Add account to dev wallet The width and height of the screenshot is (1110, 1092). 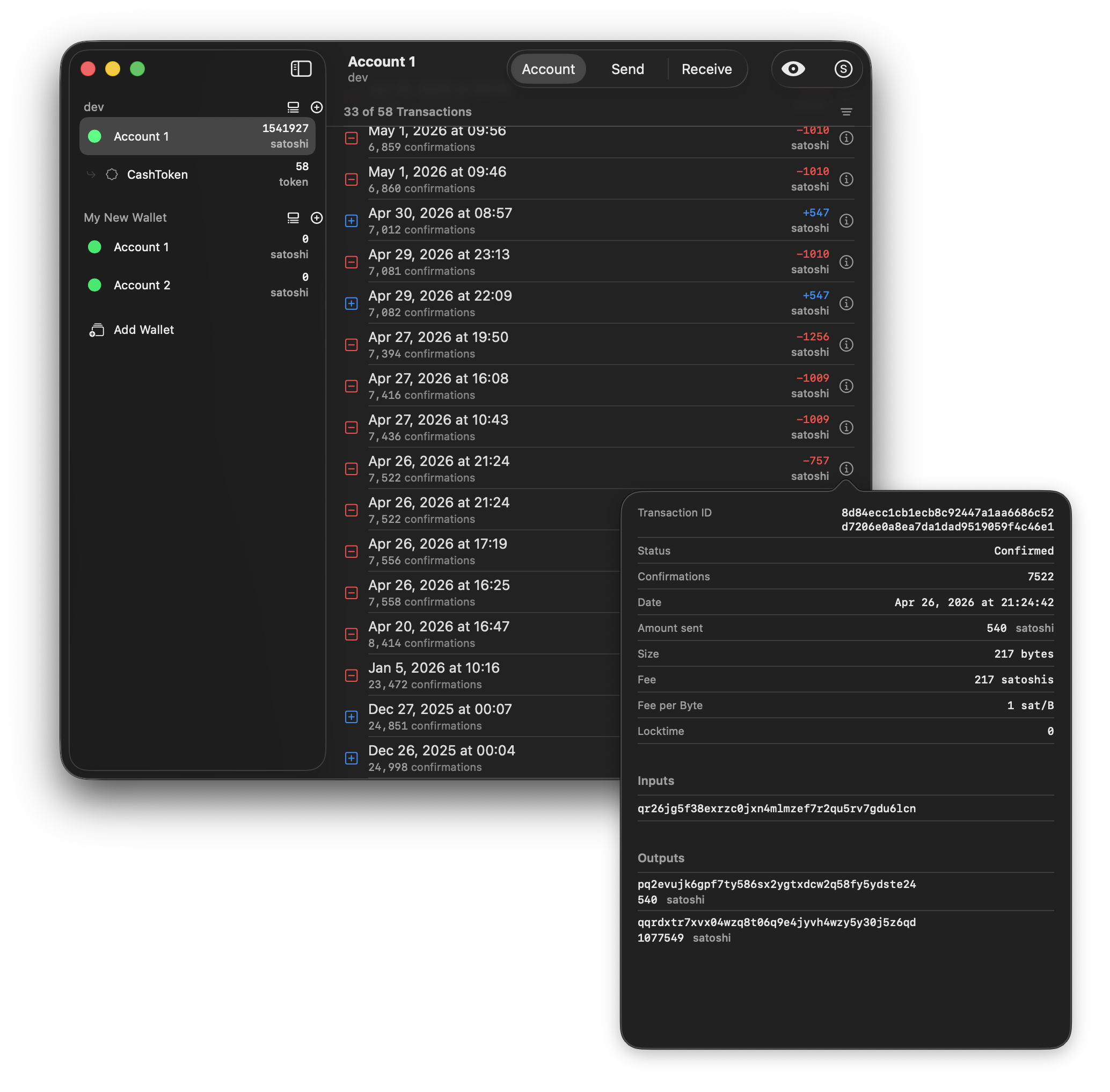point(317,107)
